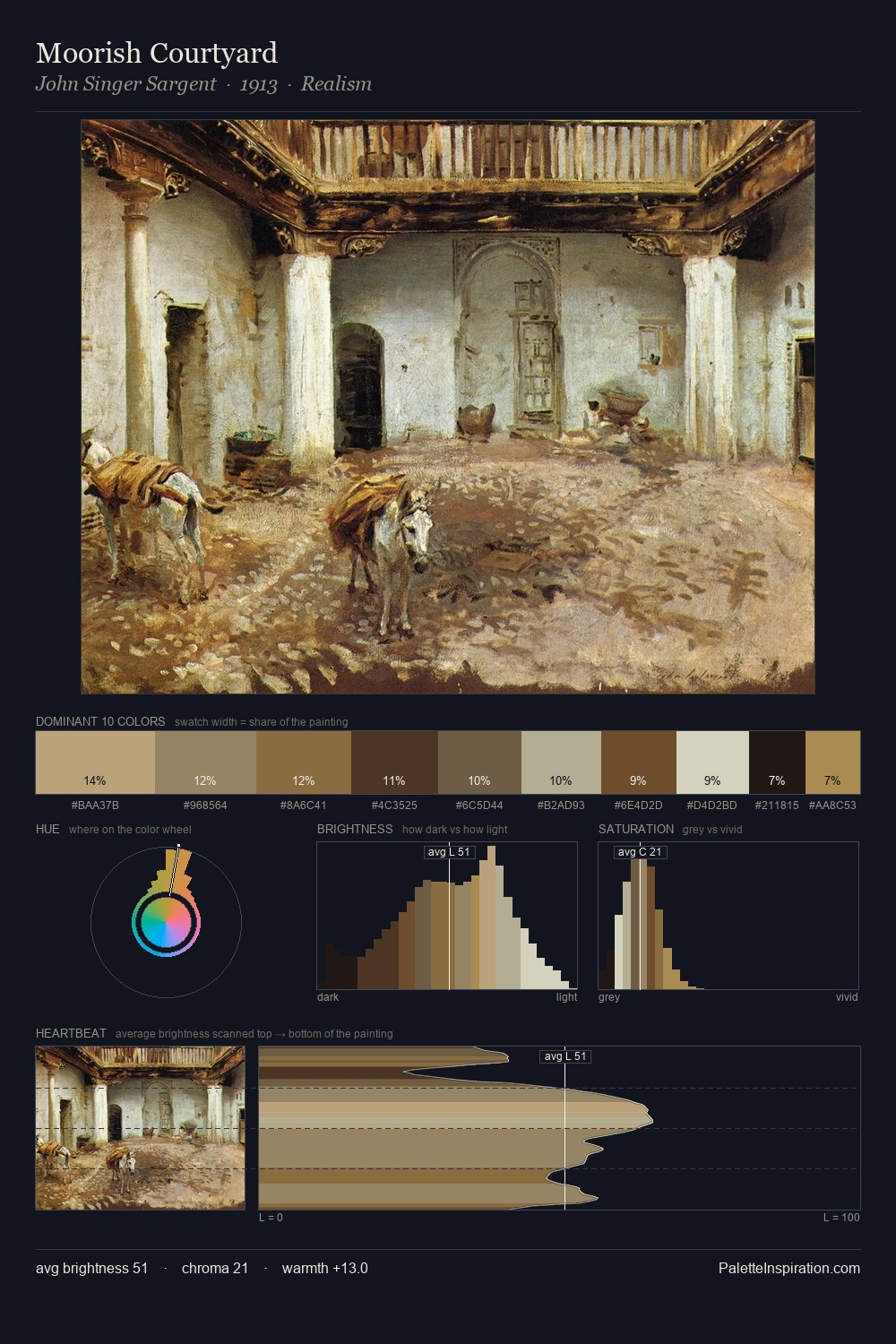Click the hex code #BAA37B text
This screenshot has width=896, height=1344.
(x=95, y=805)
